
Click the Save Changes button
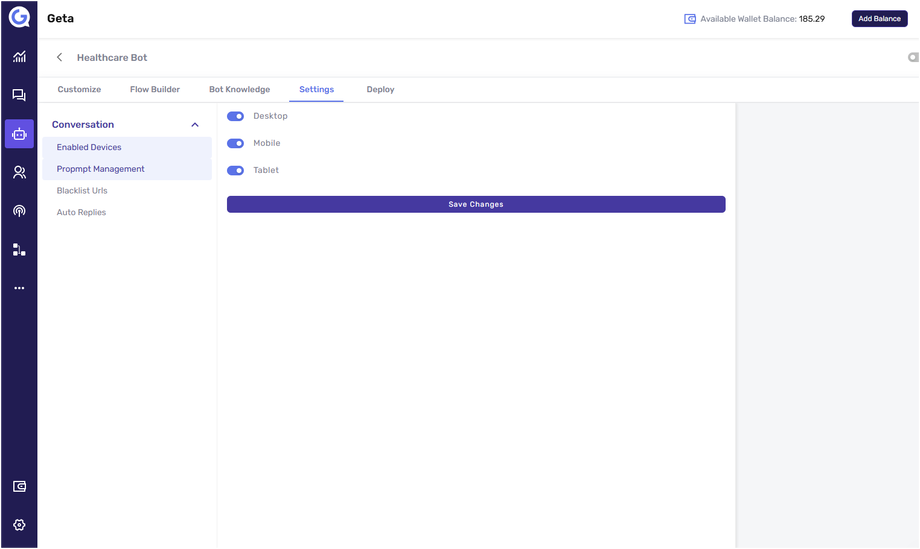pos(476,204)
